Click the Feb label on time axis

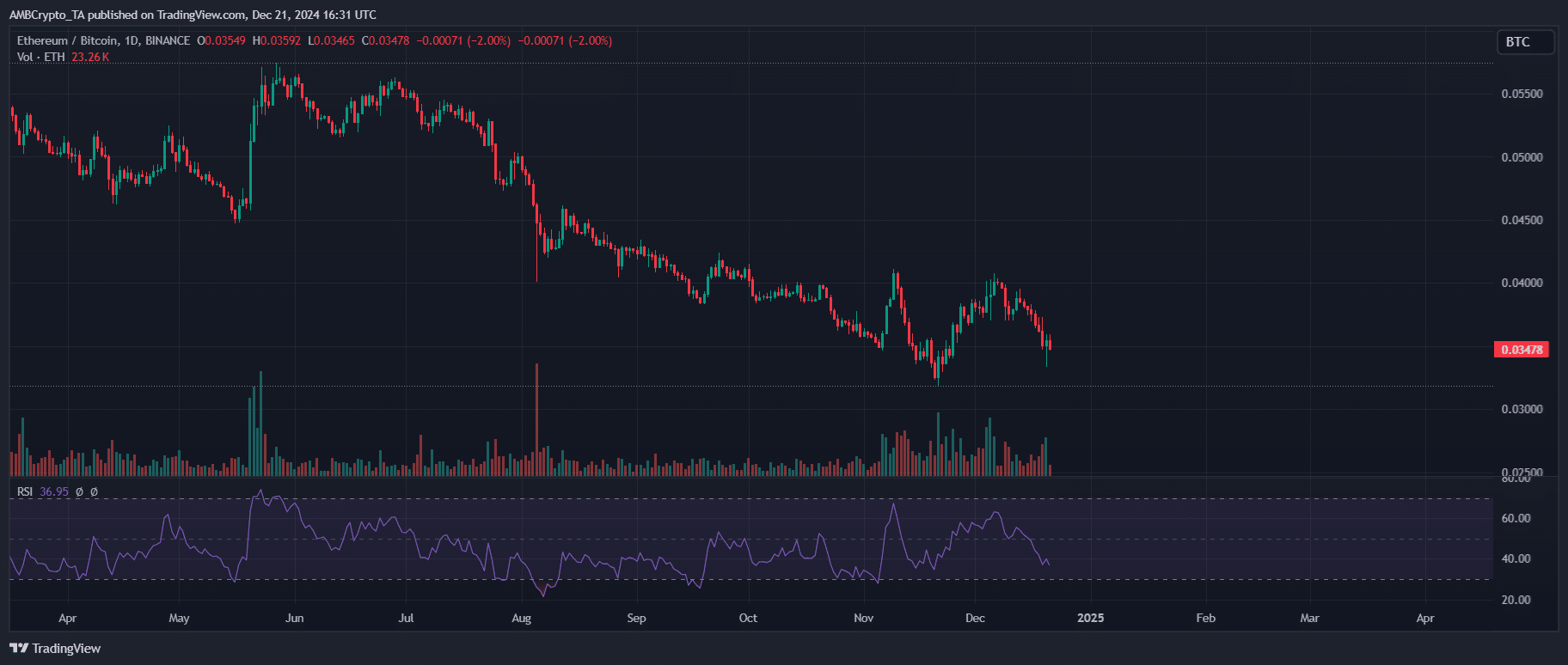pos(1206,618)
